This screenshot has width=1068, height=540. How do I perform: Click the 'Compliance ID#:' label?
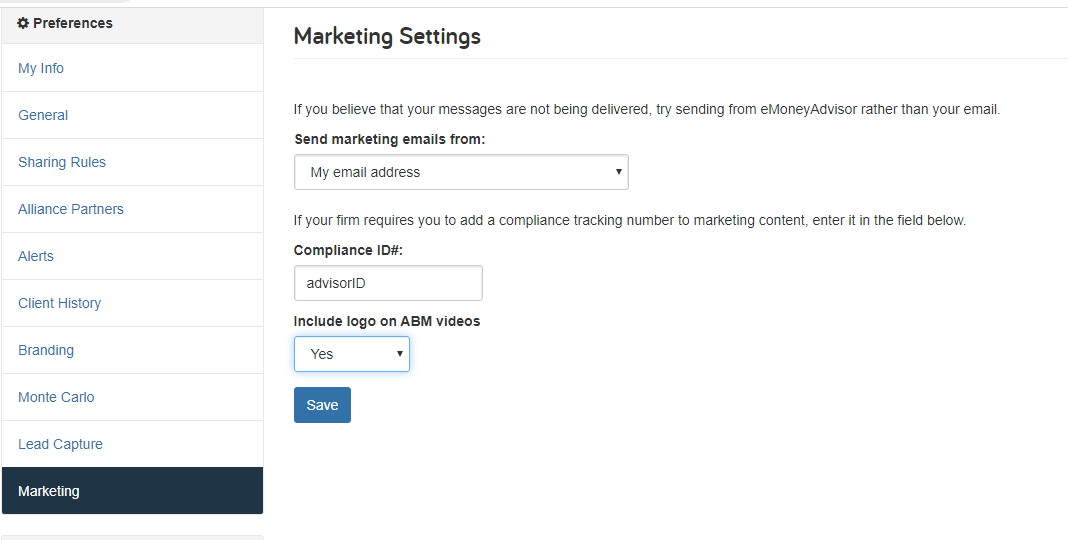(x=349, y=251)
